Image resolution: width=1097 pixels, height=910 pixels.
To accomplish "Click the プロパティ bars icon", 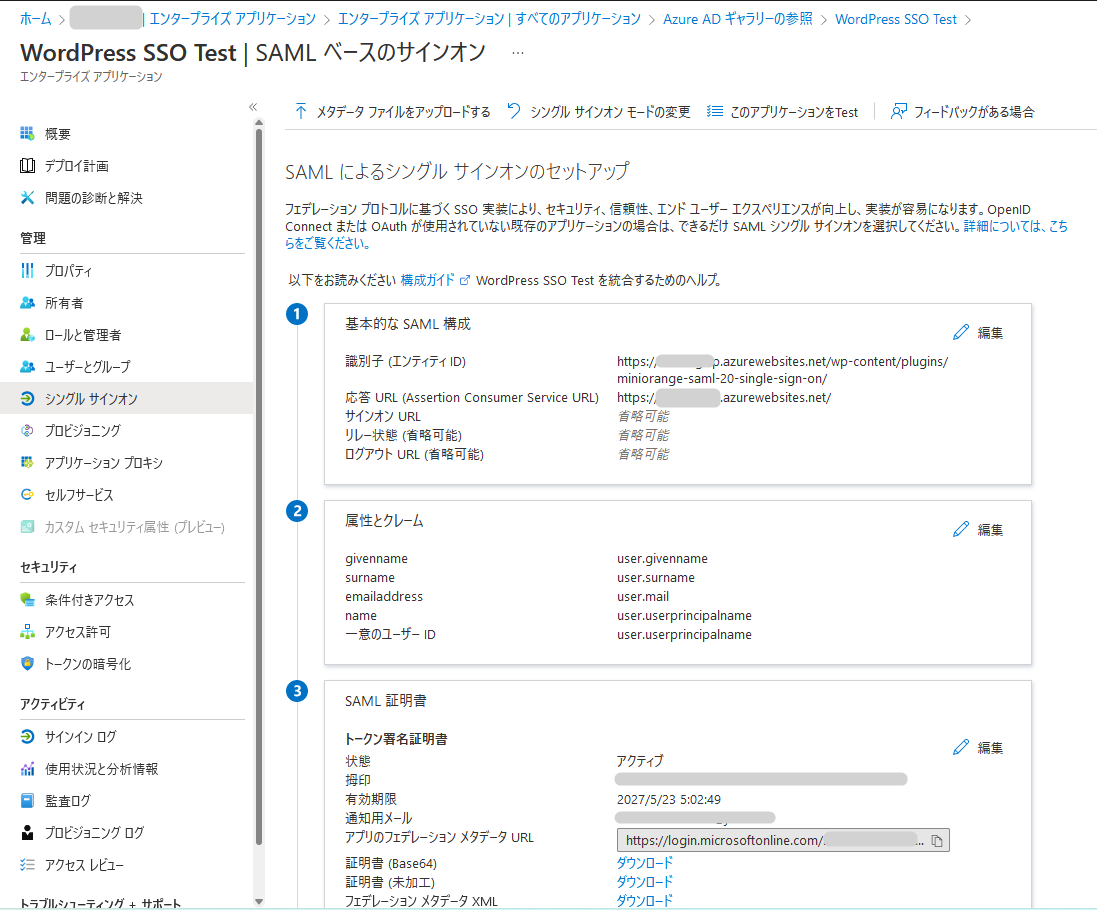I will [x=27, y=271].
